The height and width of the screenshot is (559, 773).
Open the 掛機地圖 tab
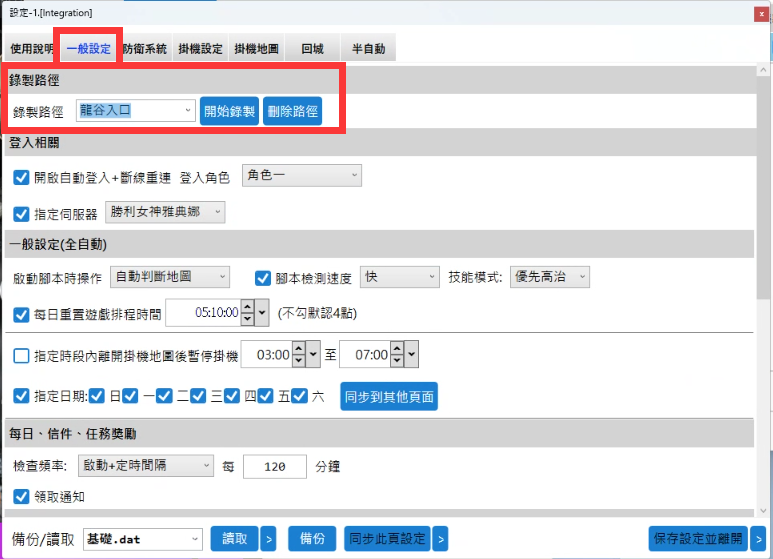(257, 48)
